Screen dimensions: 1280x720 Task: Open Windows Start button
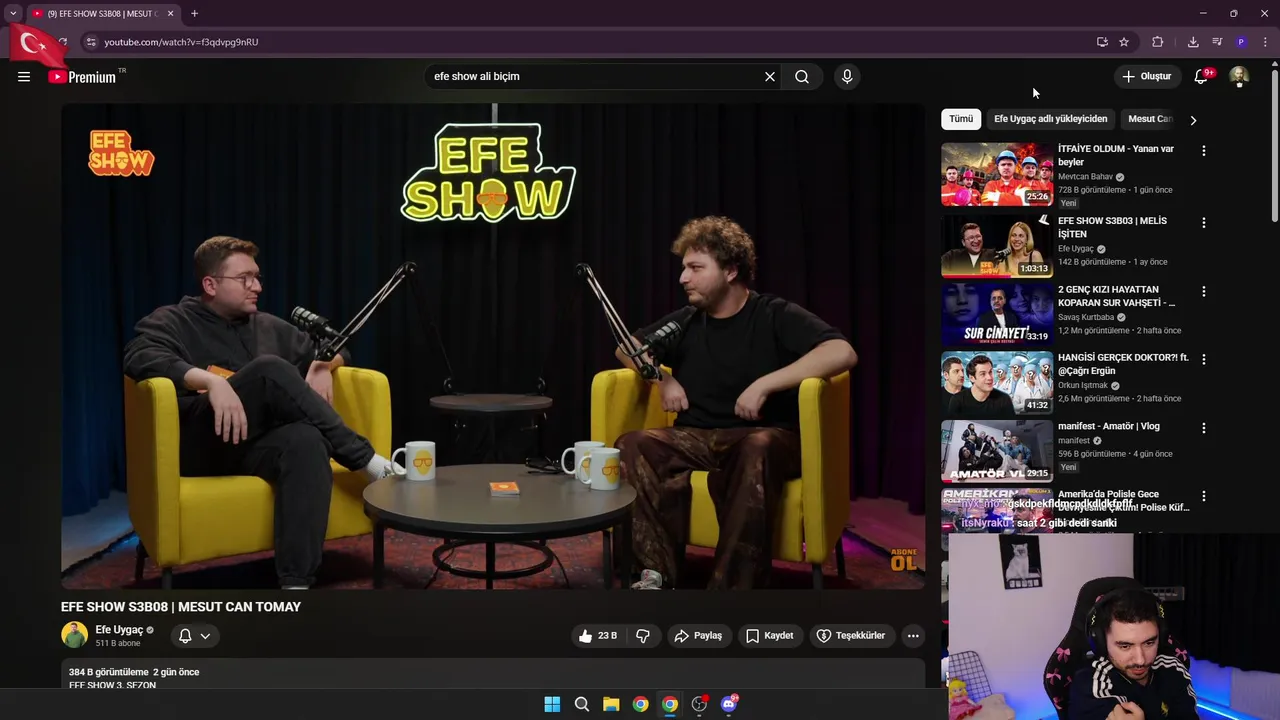(x=552, y=704)
